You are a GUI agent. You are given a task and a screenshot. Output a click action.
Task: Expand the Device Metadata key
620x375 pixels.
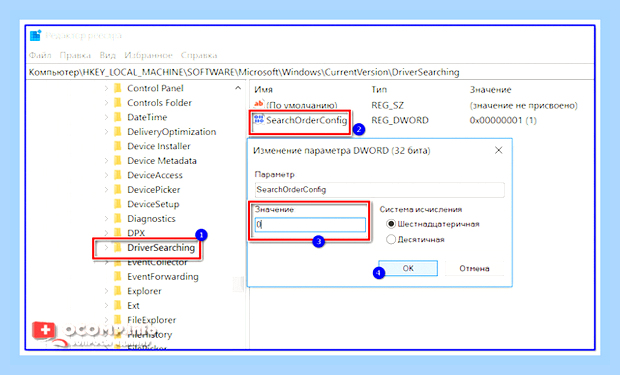click(106, 161)
